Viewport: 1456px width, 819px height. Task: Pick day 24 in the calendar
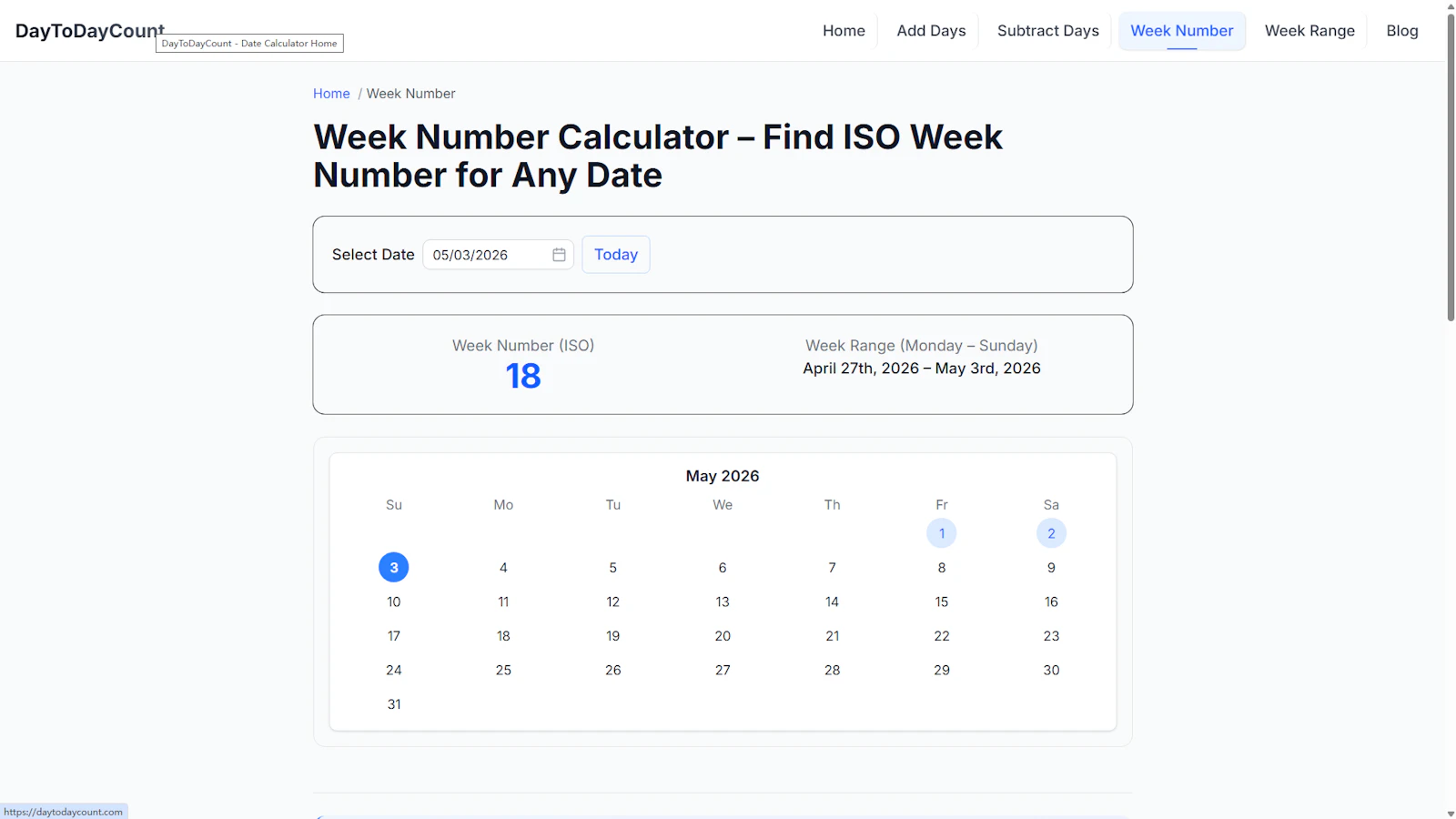[x=393, y=670]
